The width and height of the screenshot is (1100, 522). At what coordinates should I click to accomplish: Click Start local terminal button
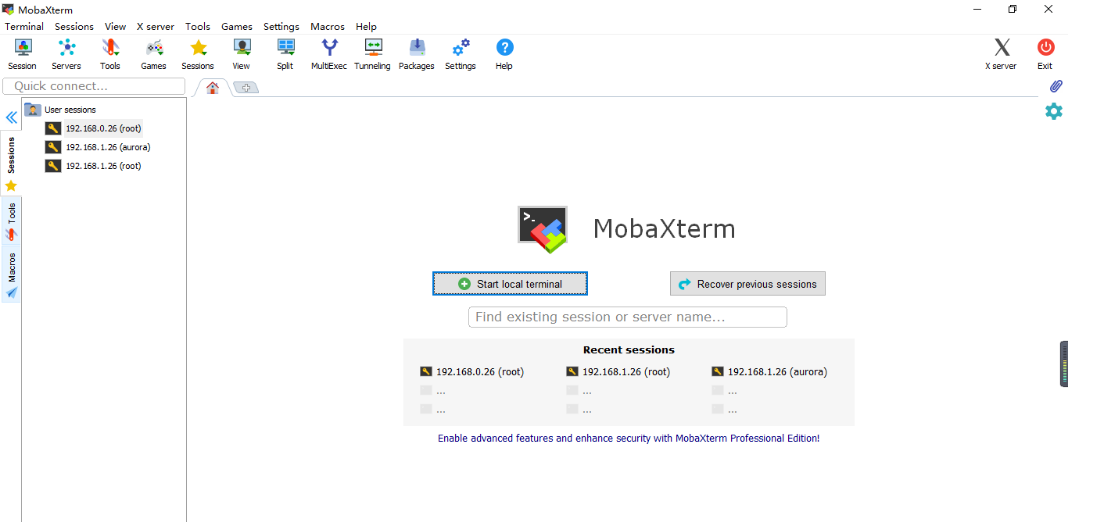click(510, 284)
